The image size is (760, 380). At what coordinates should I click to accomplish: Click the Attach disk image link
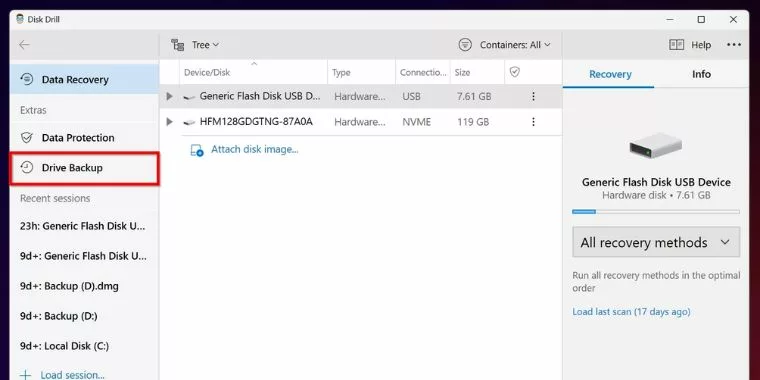[254, 150]
